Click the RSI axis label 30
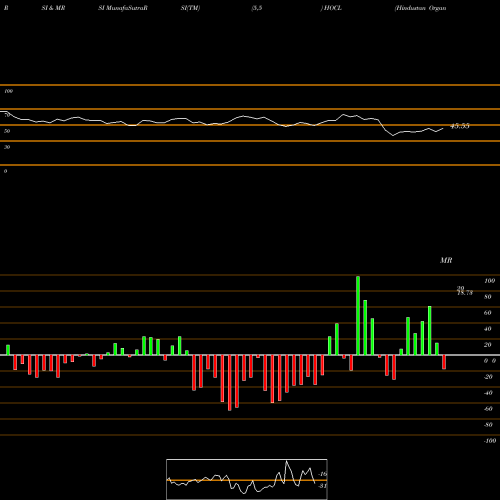Viewport: 500px width, 500px height. pos(7,147)
